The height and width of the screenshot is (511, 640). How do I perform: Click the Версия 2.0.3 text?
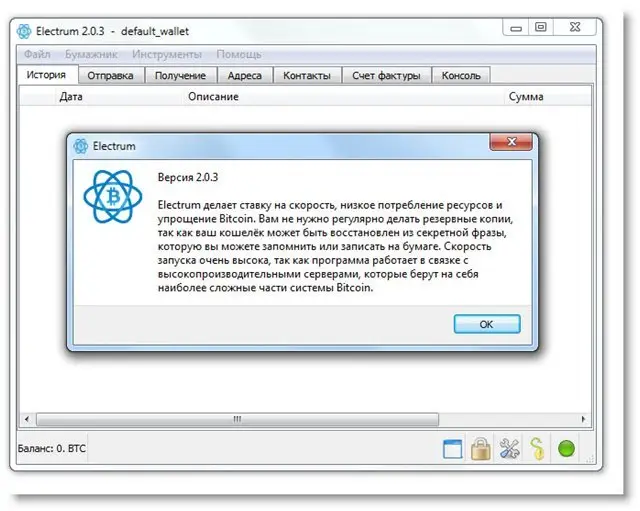[x=188, y=177]
